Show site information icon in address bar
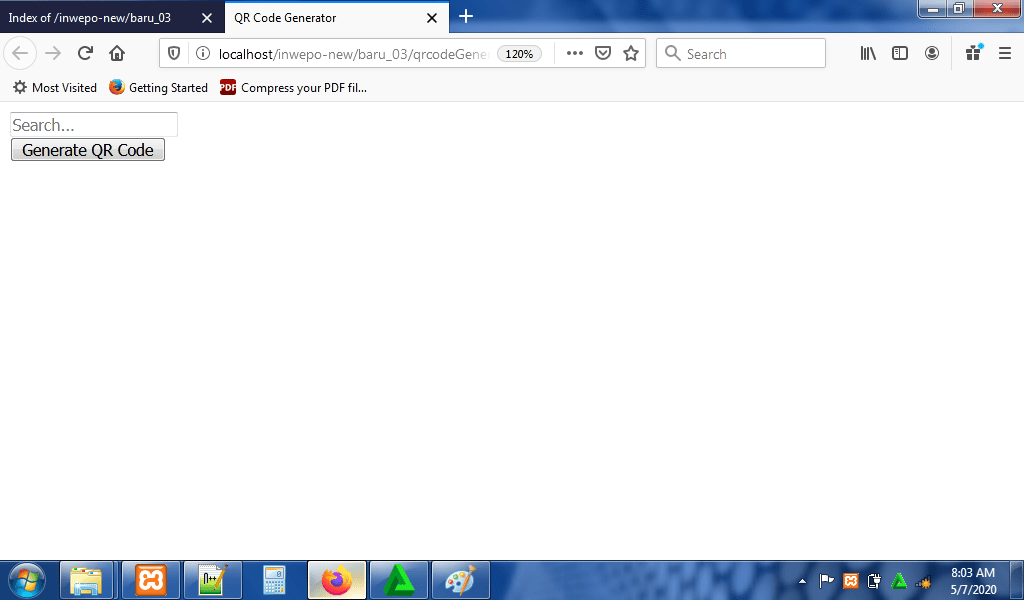This screenshot has height=600, width=1024. tap(203, 54)
